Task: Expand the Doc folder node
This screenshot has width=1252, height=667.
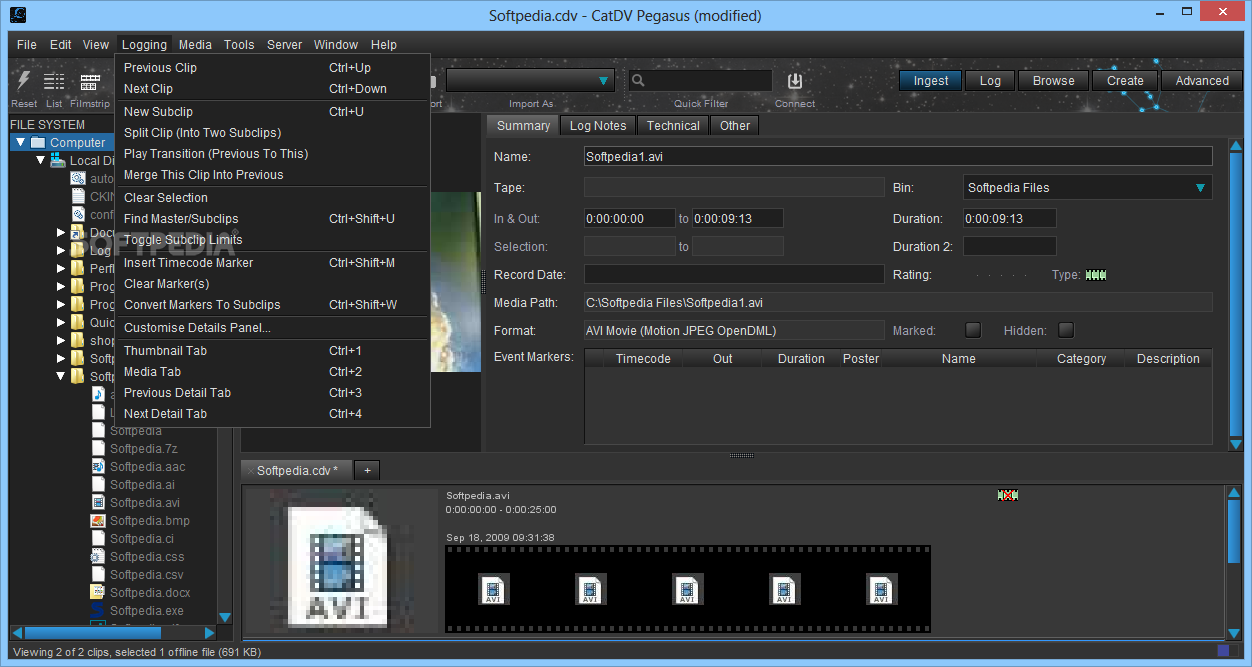Action: (x=61, y=233)
